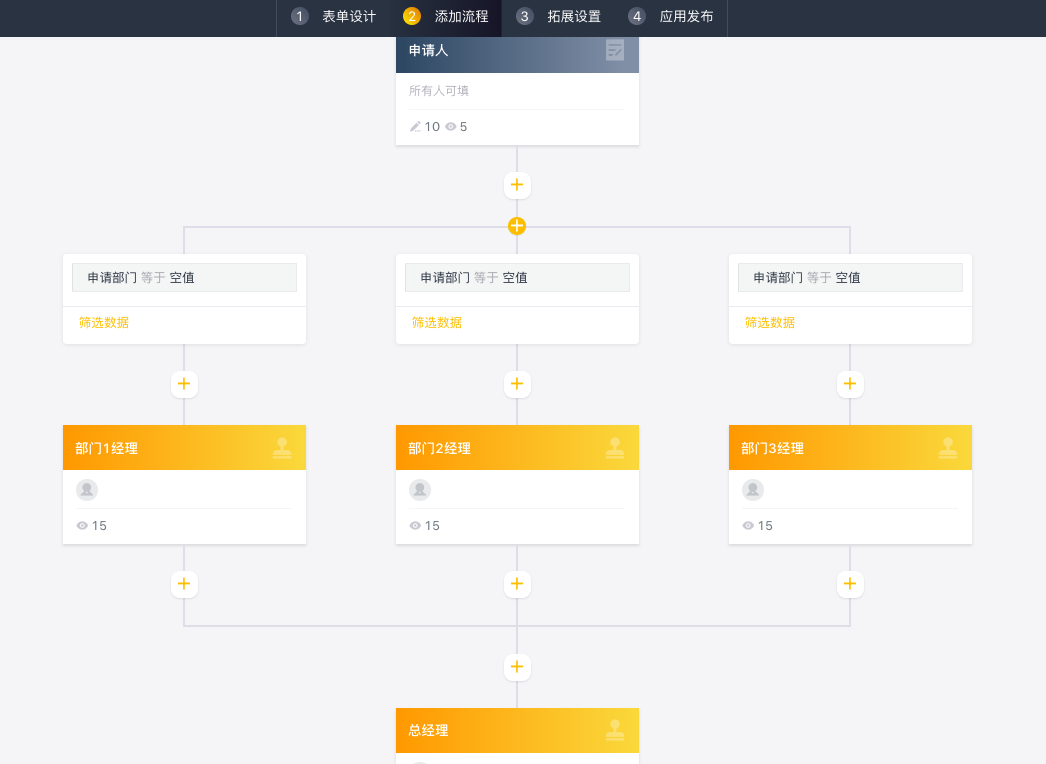This screenshot has height=764, width=1046.
Task: Add a node above the 总经理 card
Action: tap(517, 667)
